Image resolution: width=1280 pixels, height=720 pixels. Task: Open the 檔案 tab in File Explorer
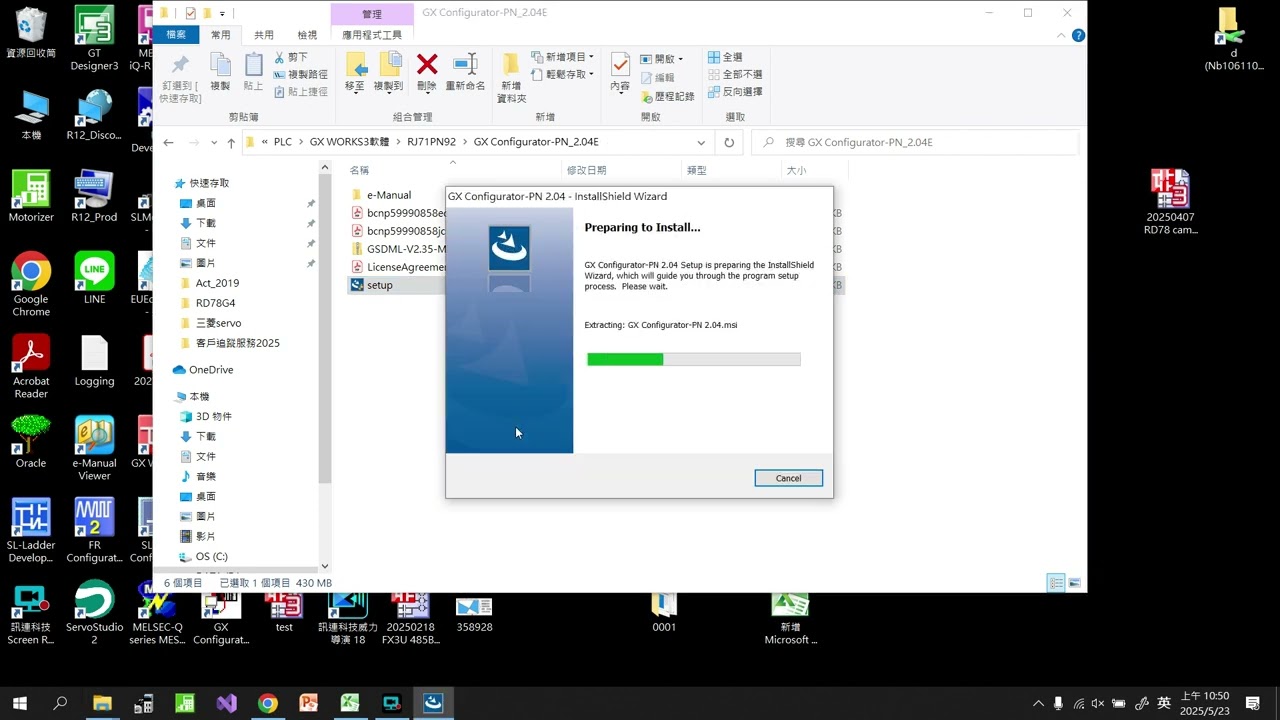[x=176, y=35]
